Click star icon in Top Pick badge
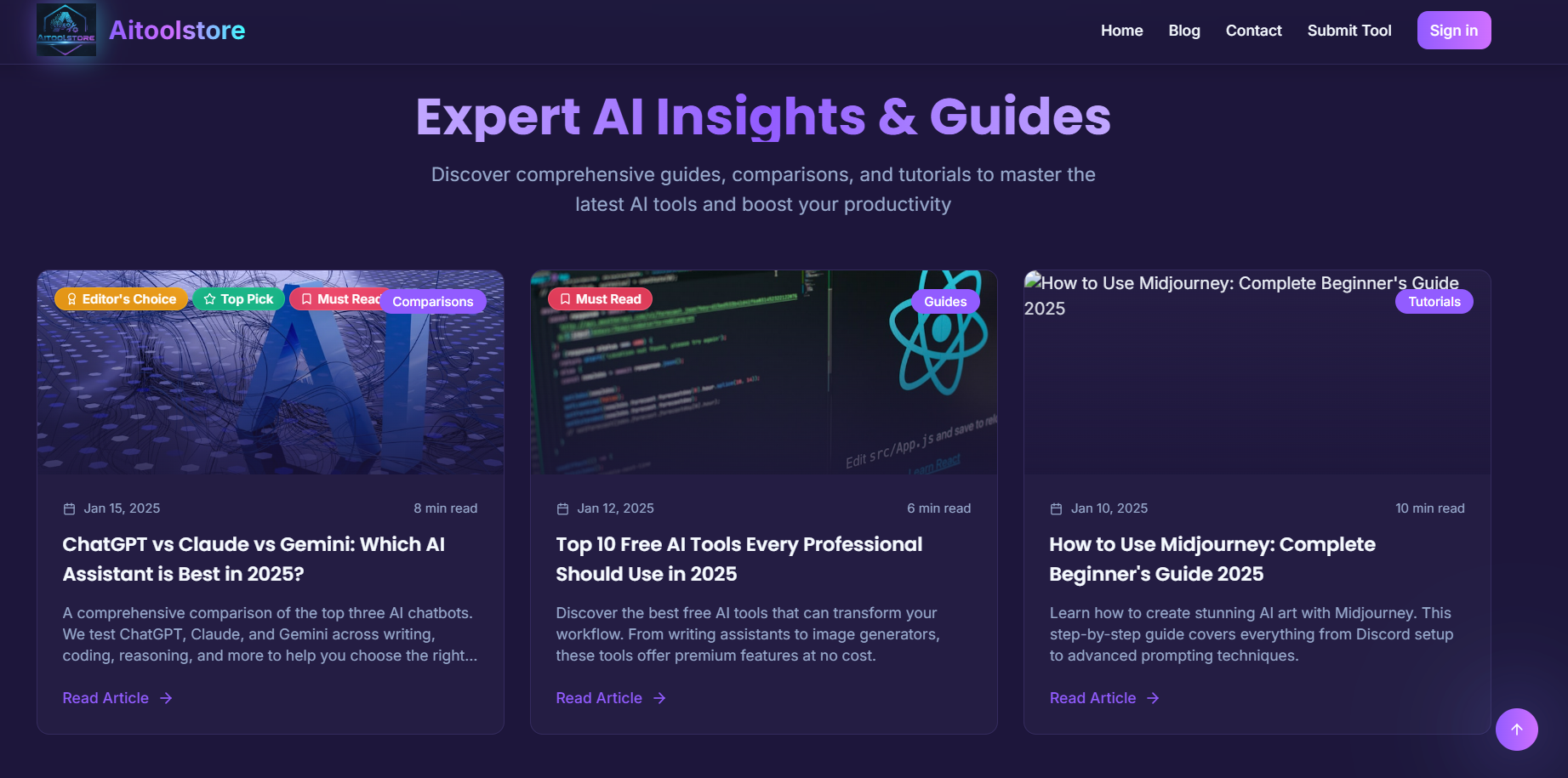 209,299
